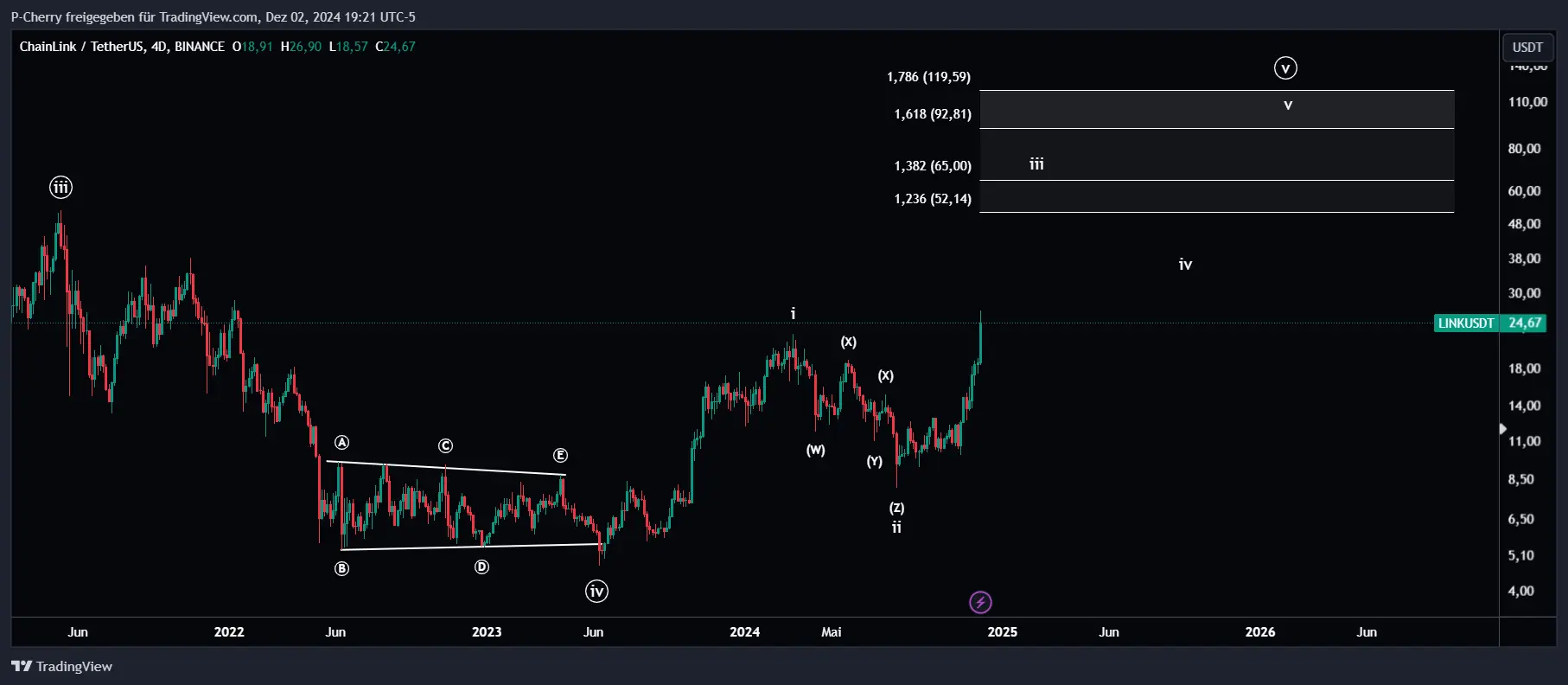Open the USDT currency selector
Viewport: 1568px width, 685px height.
(1527, 48)
